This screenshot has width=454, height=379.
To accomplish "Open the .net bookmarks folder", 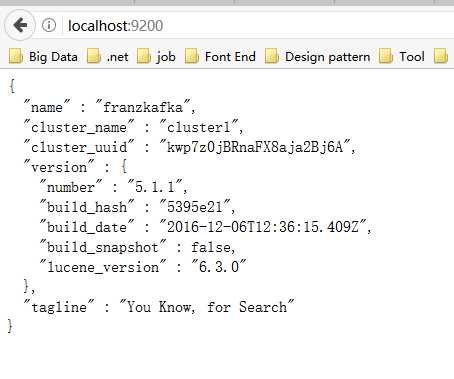I will (108, 57).
